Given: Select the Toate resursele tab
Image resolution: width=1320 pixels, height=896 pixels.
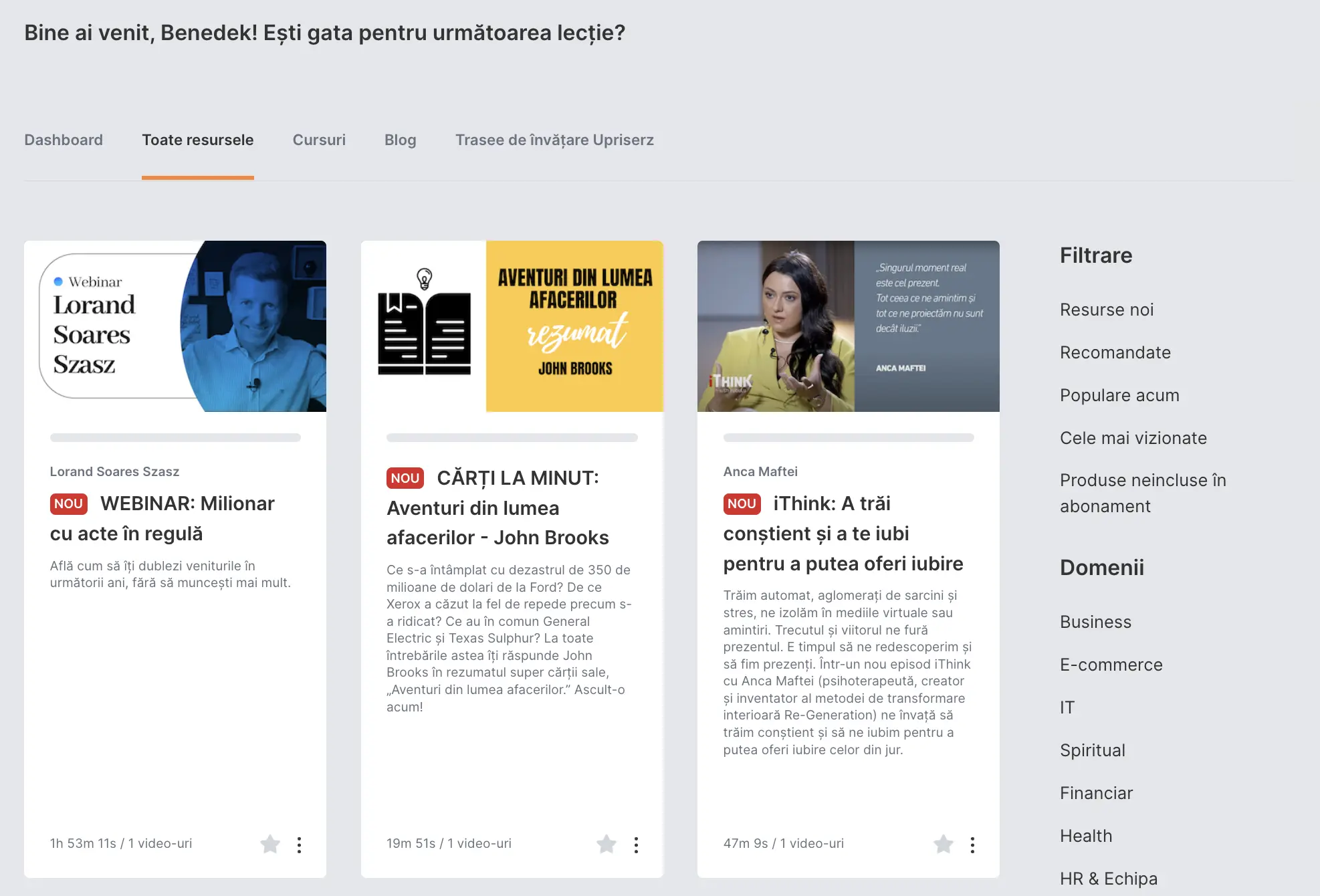Looking at the screenshot, I should point(198,140).
